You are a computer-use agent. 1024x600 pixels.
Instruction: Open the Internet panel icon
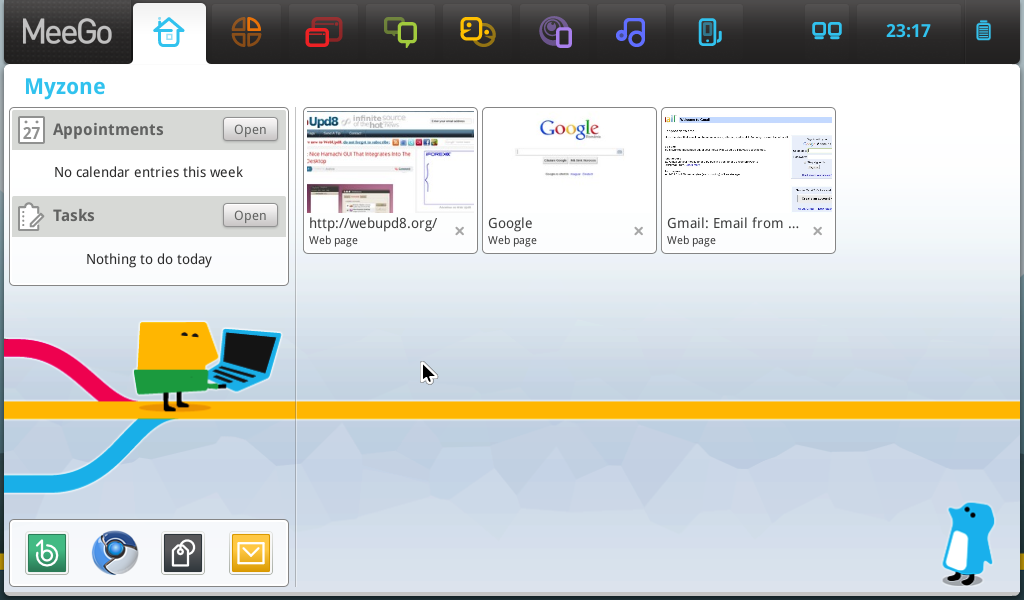click(x=555, y=32)
